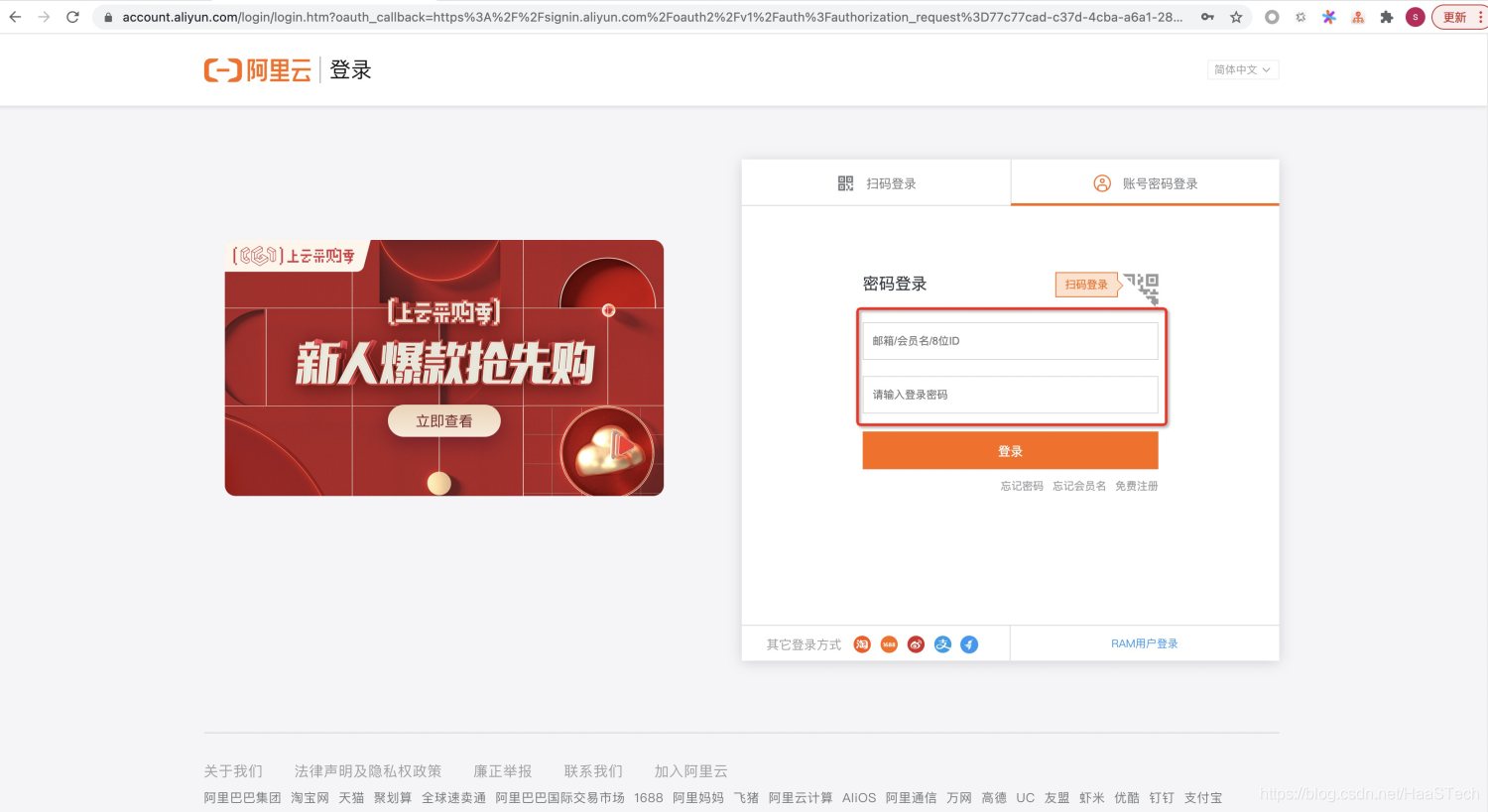
Task: Open the gray starburst extension icon
Action: pos(1301,17)
